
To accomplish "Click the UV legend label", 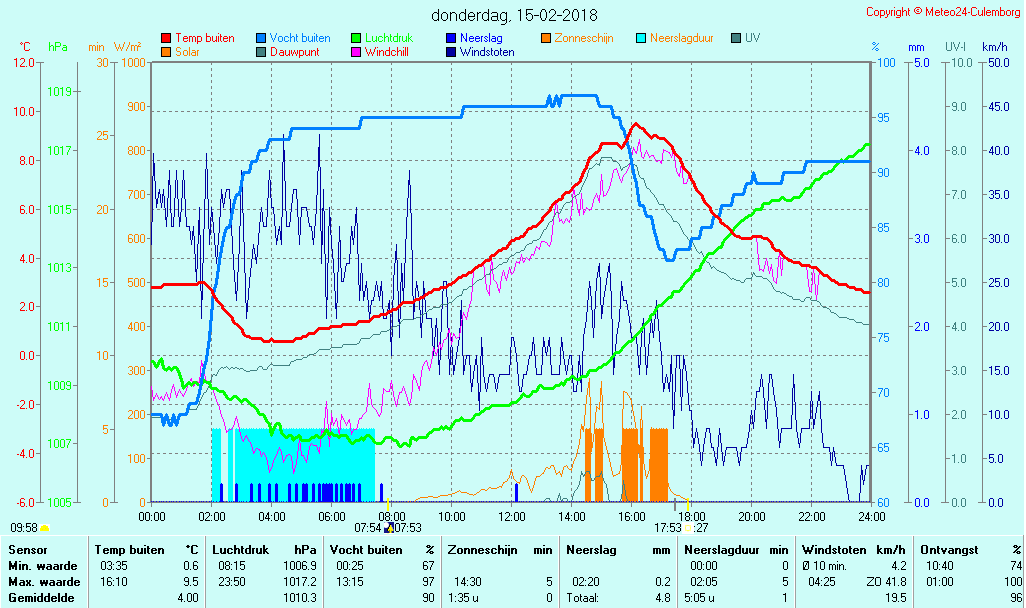I will click(752, 38).
